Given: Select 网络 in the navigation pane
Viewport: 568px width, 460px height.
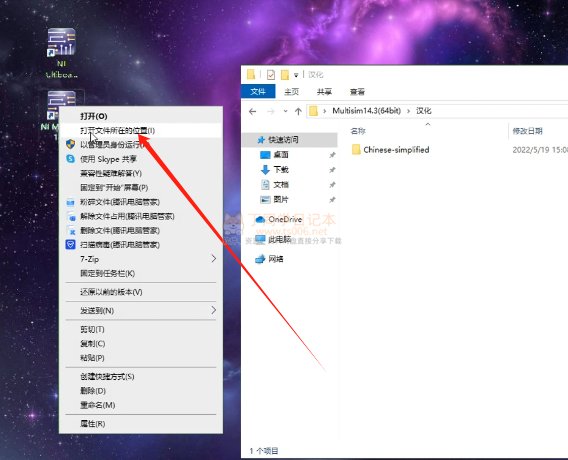Looking at the screenshot, I should [276, 259].
